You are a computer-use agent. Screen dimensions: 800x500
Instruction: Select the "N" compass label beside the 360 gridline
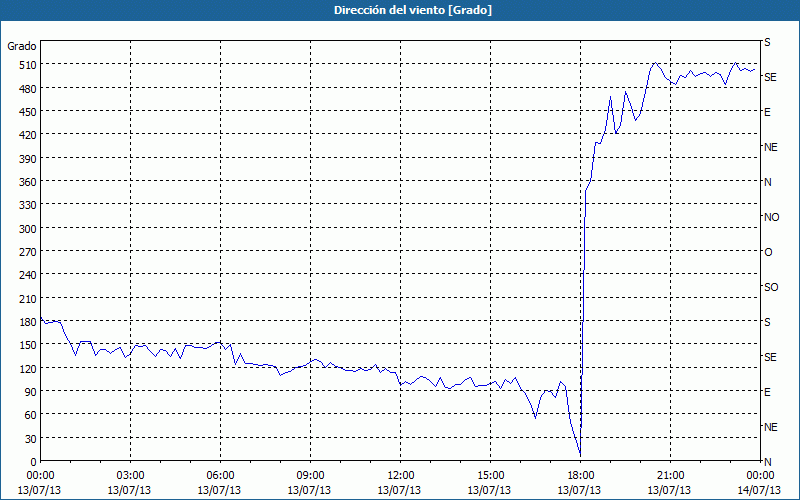767,182
